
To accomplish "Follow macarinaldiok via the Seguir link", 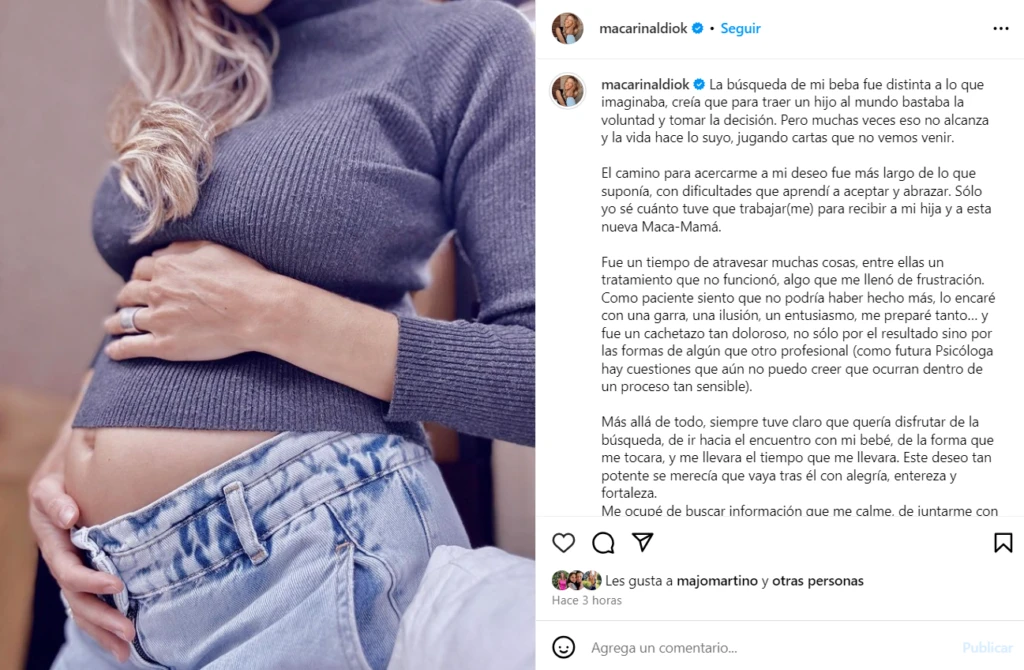I will click(x=740, y=28).
